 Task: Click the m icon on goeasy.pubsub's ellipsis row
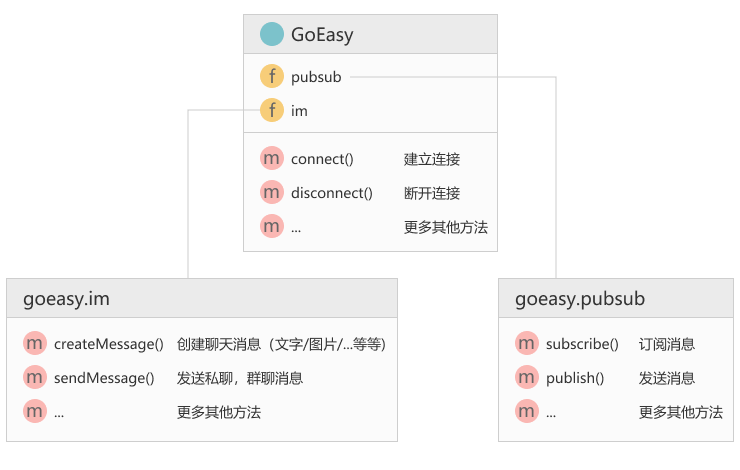click(527, 411)
